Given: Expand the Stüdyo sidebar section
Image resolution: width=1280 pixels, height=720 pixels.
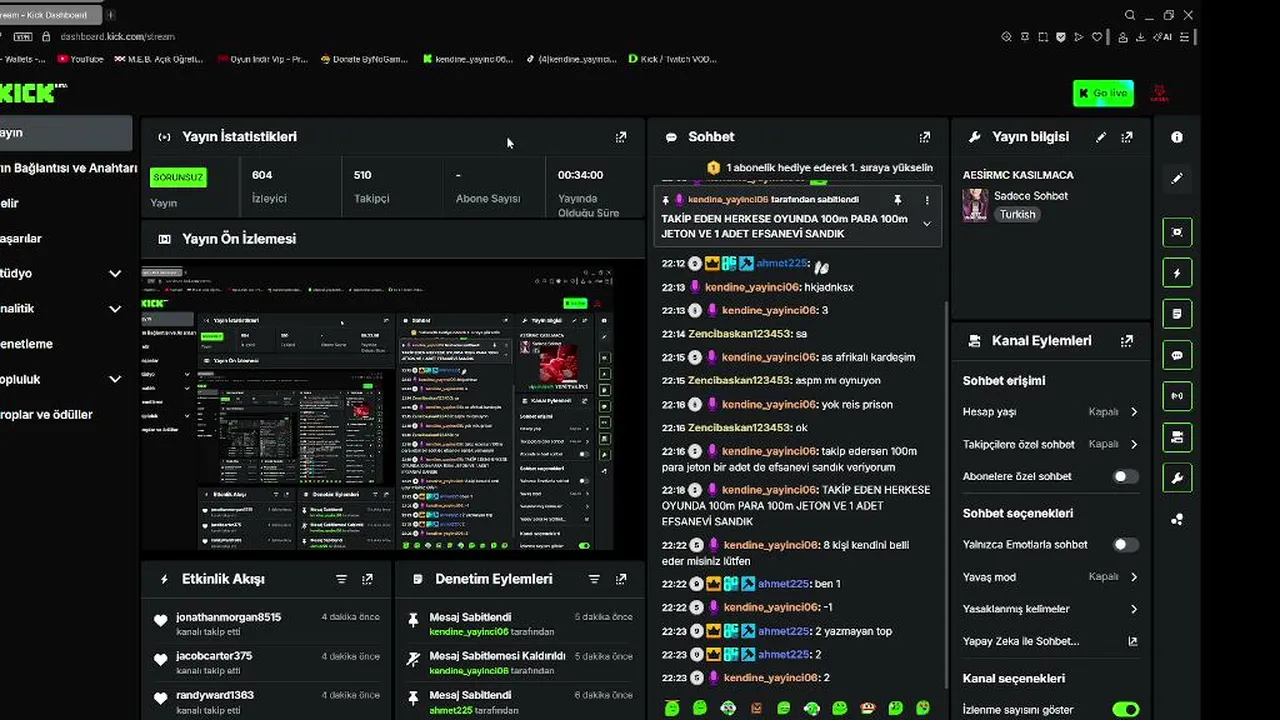Looking at the screenshot, I should click(x=115, y=274).
